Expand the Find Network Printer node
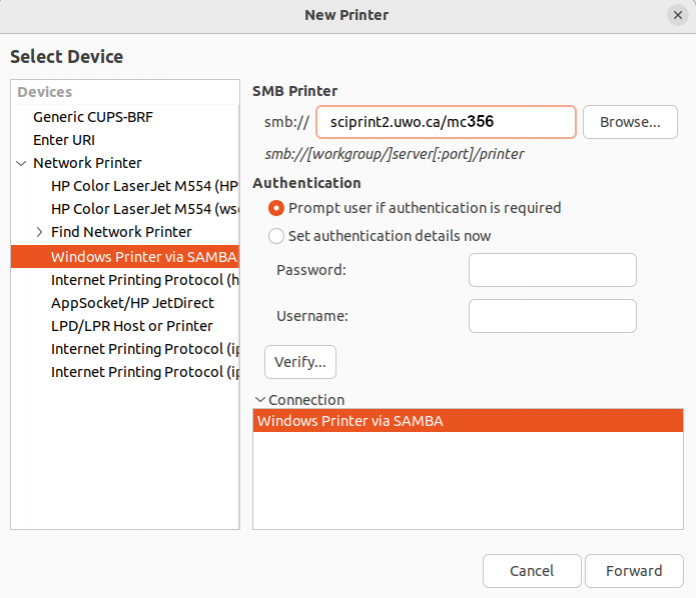The height and width of the screenshot is (598, 696). pyautogui.click(x=39, y=232)
